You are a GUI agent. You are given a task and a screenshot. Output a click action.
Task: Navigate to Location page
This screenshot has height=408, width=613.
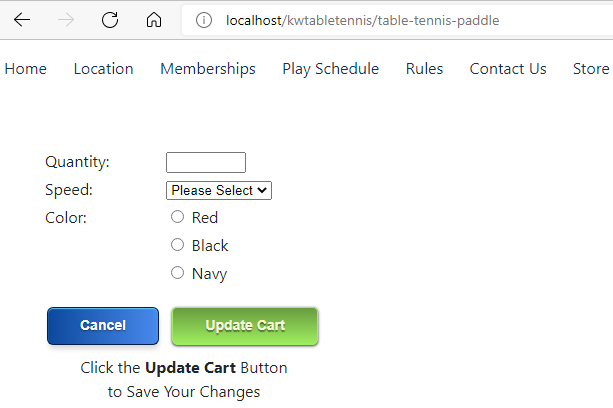[x=103, y=69]
